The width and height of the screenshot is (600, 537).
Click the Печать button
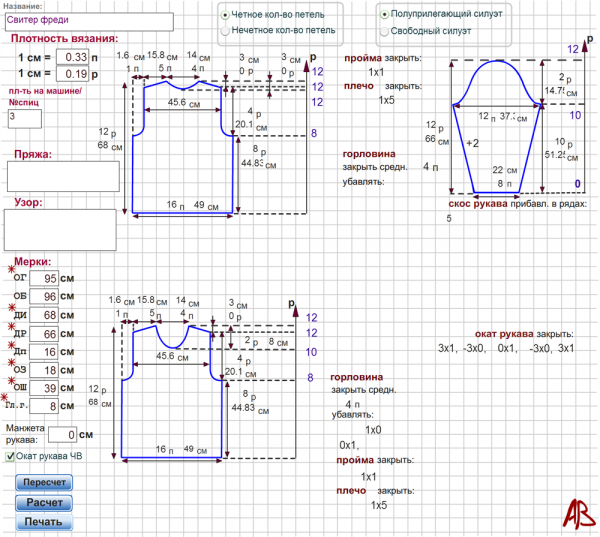pyautogui.click(x=44, y=521)
